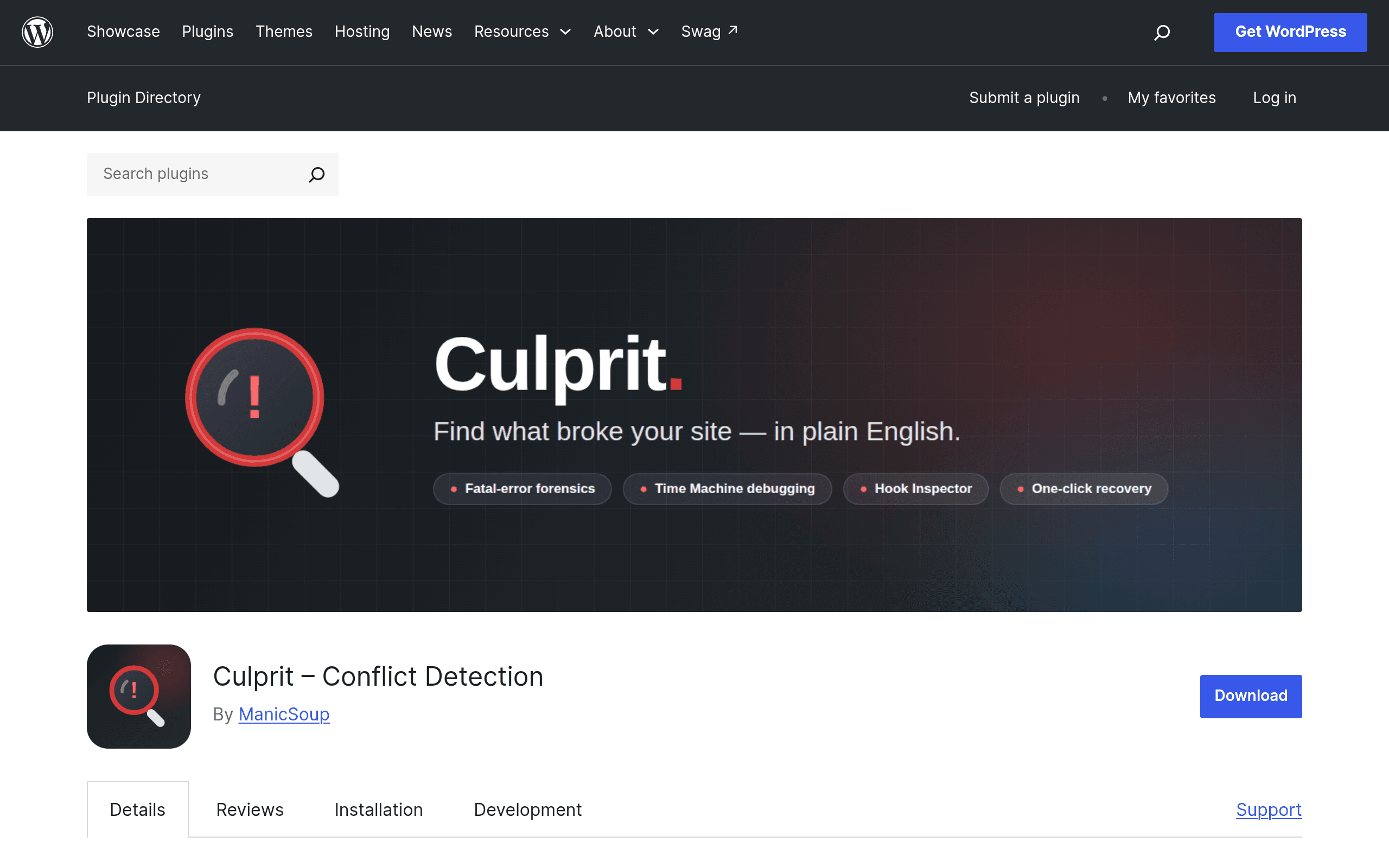This screenshot has width=1389, height=868.
Task: Click the Get WordPress button
Action: (x=1290, y=32)
